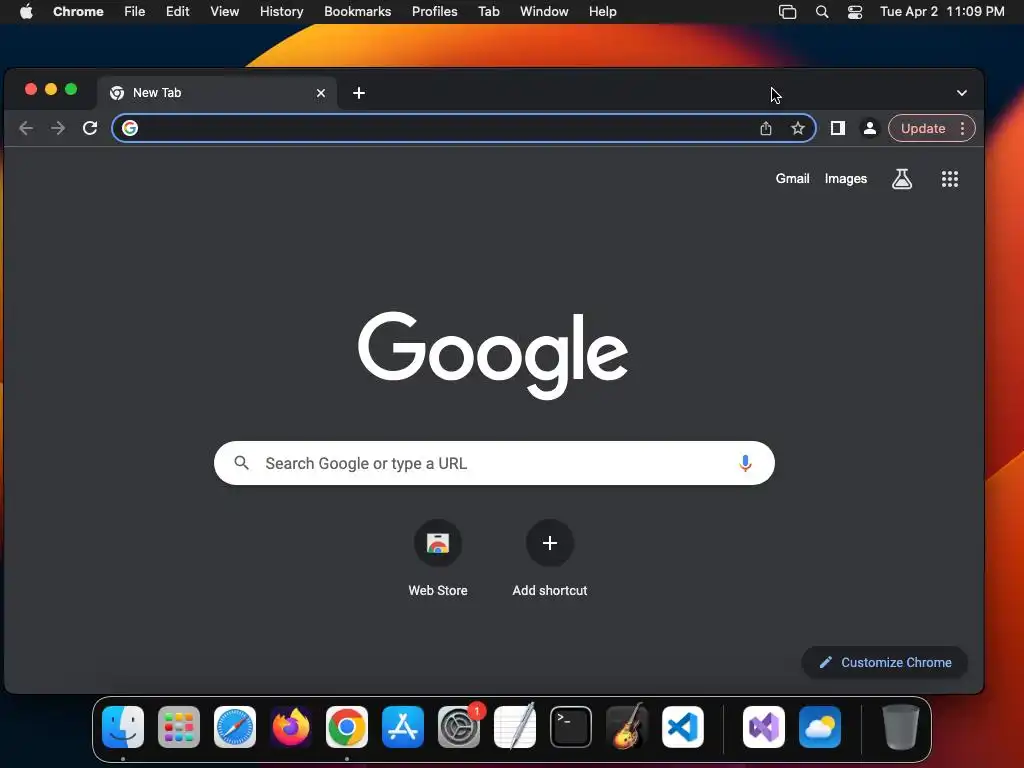The width and height of the screenshot is (1024, 768).
Task: Open the Tab menu
Action: 489,11
